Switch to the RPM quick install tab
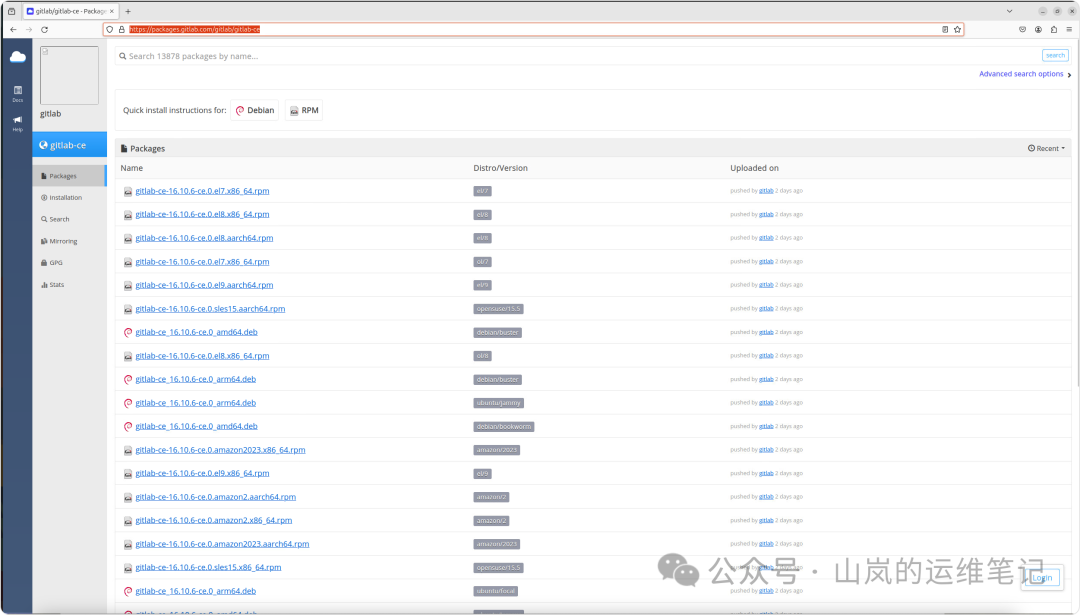Viewport: 1080px width, 615px height. (303, 110)
